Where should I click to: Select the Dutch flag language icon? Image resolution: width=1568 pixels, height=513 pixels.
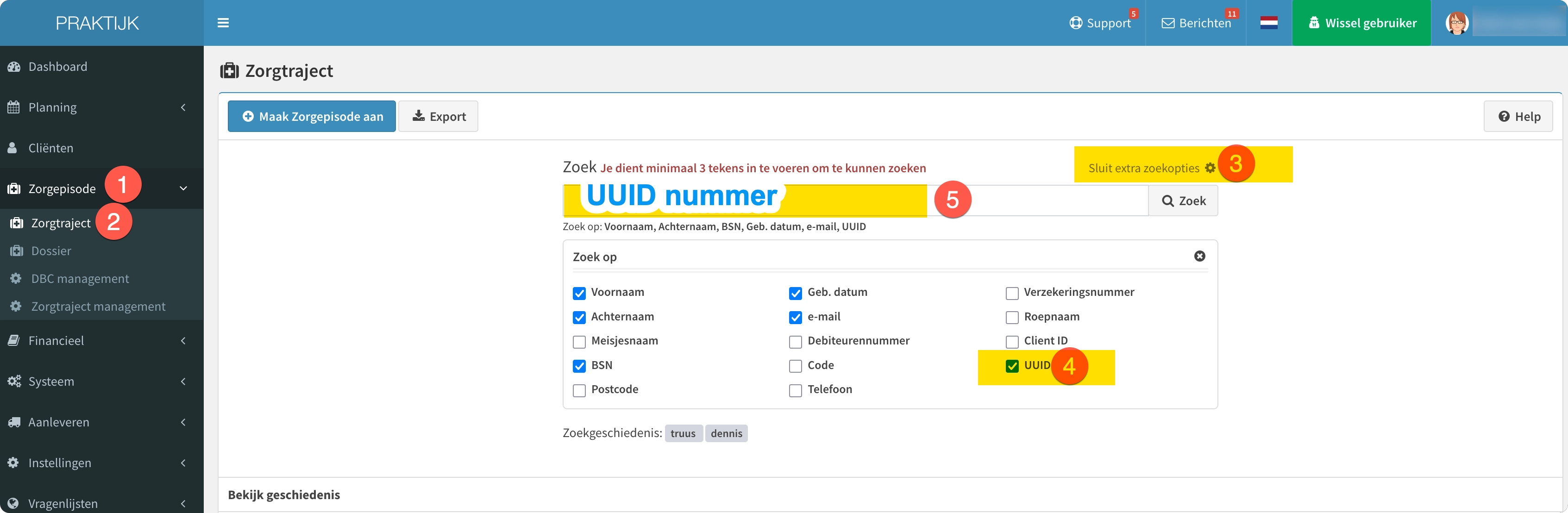click(x=1268, y=23)
